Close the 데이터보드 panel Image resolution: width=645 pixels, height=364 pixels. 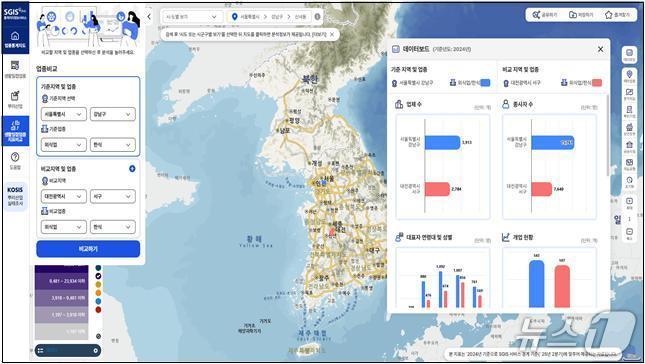click(600, 49)
